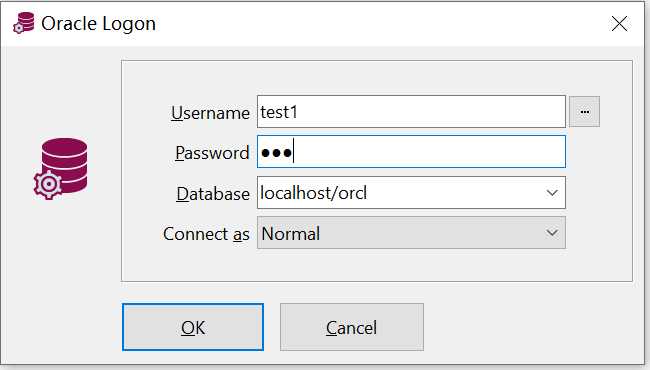Click the small database icon in title bar
650x370 pixels.
[24, 23]
